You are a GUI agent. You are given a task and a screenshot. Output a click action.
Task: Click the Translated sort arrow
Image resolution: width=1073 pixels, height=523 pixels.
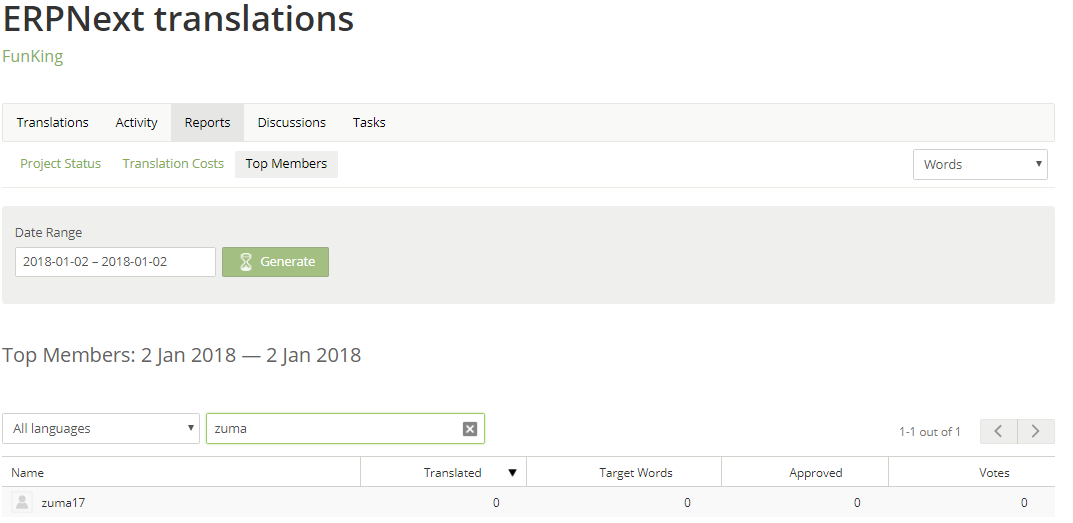[512, 473]
